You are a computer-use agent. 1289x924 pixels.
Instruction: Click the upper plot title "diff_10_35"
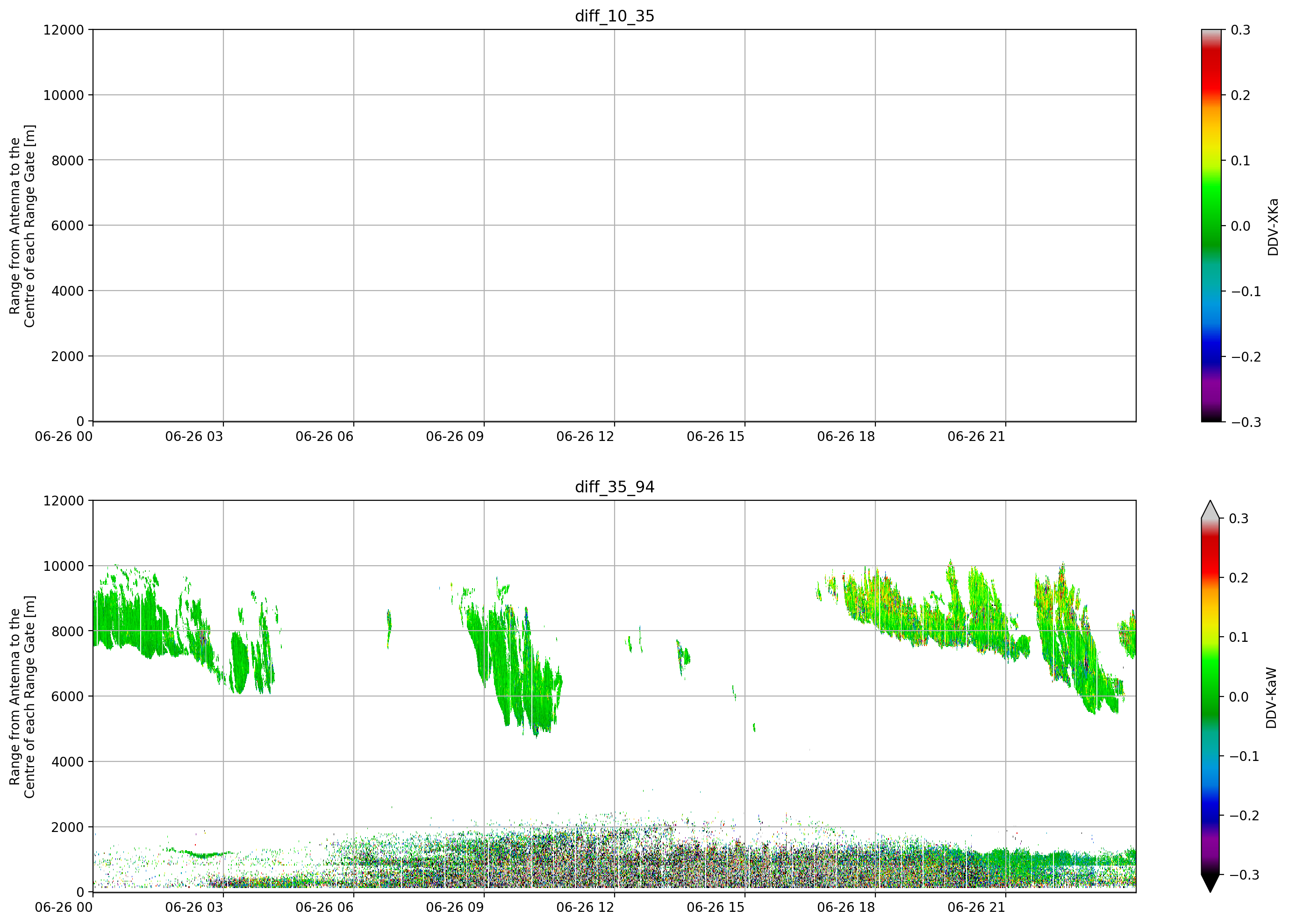click(615, 16)
